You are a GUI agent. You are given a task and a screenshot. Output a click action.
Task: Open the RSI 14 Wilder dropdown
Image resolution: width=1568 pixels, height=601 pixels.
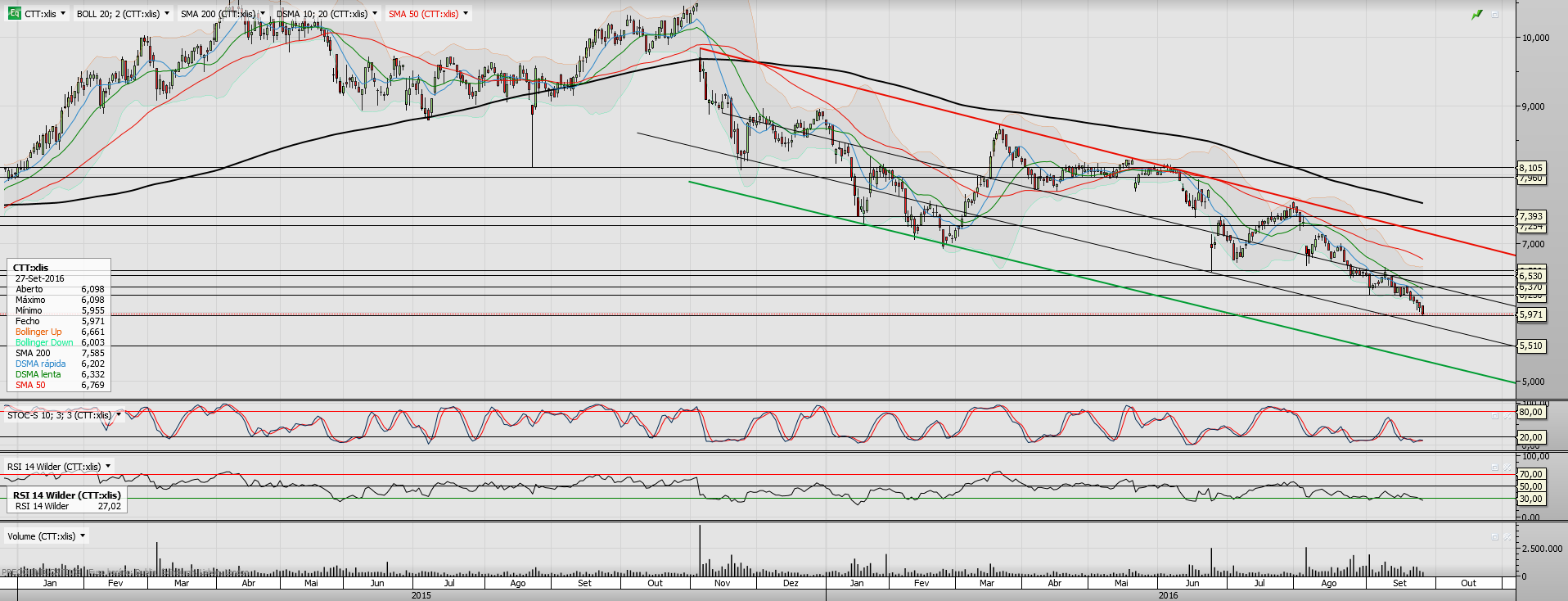pyautogui.click(x=108, y=467)
